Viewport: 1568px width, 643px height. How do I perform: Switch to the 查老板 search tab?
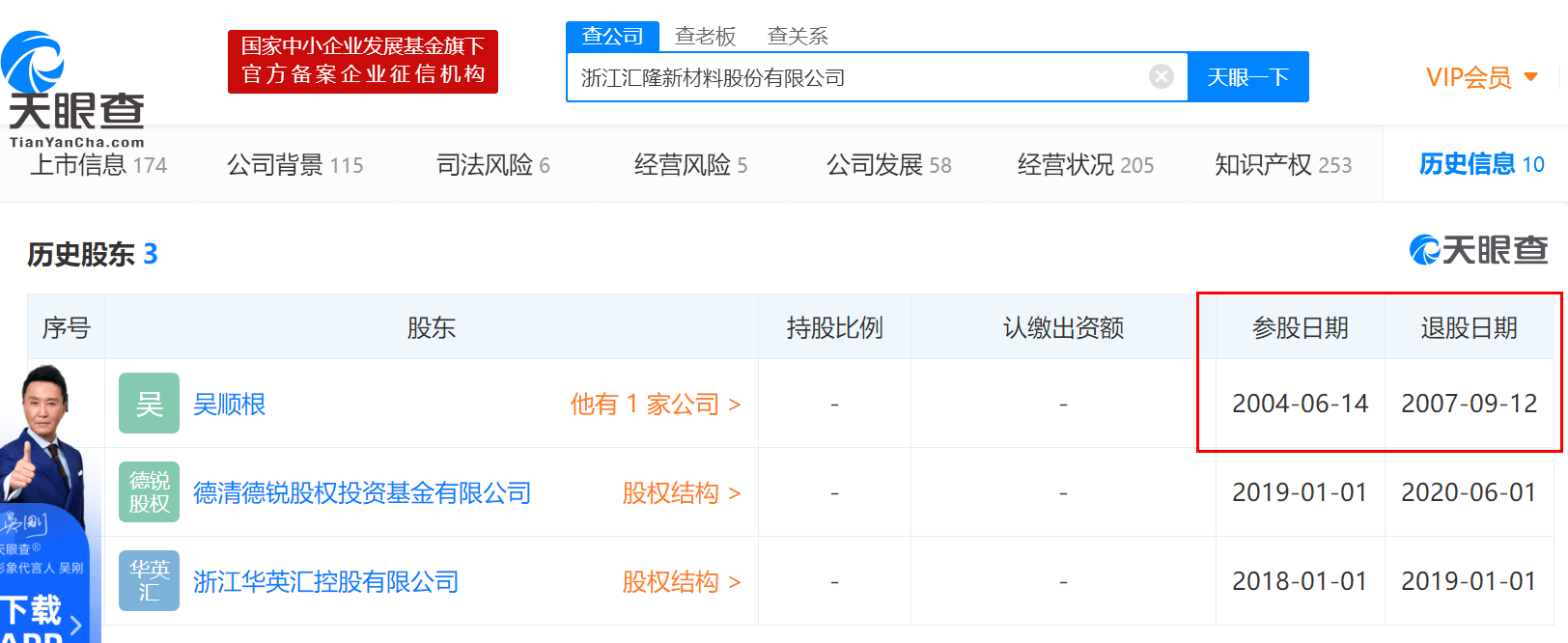[705, 36]
